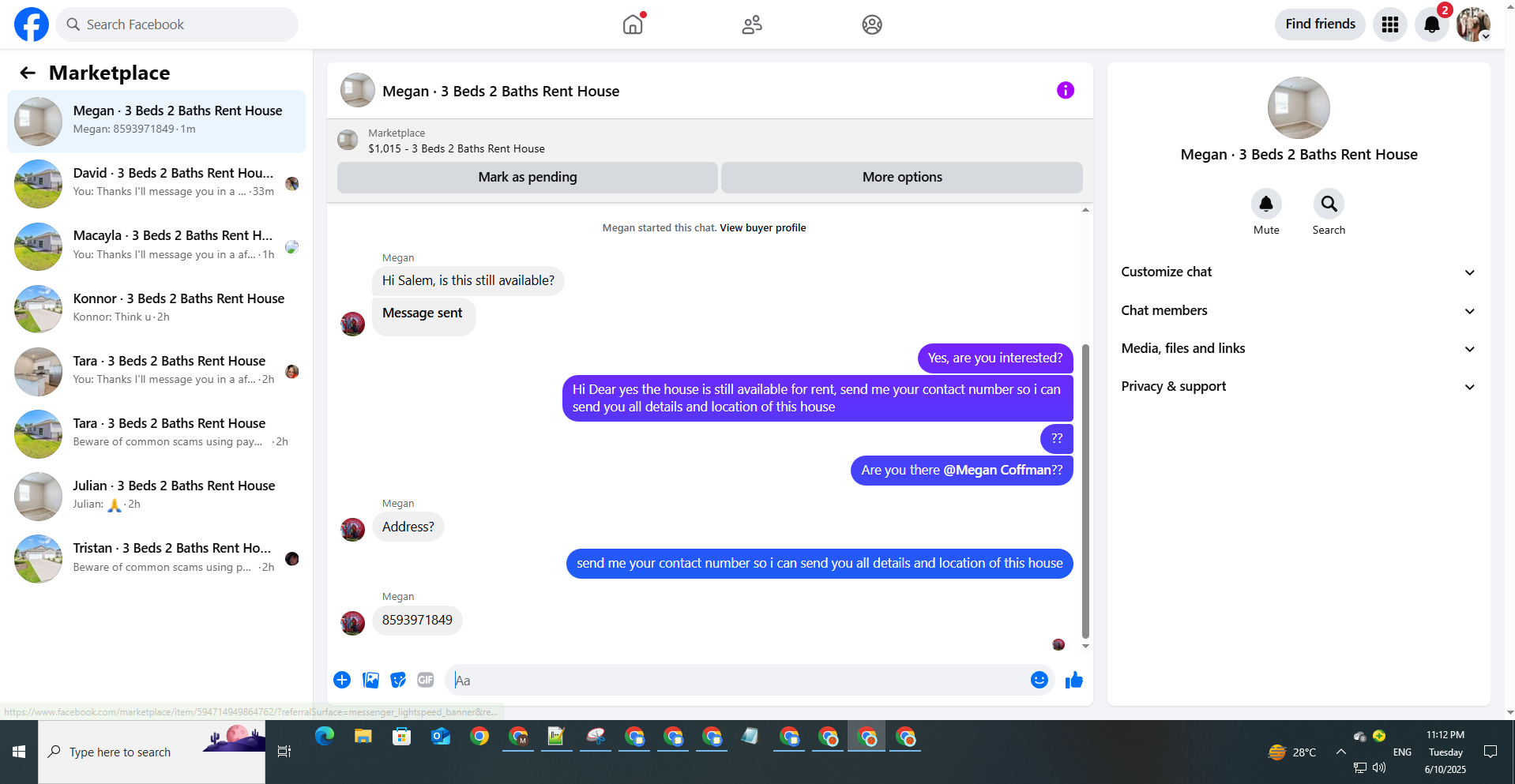Click @Megan Coffman mention in message
The height and width of the screenshot is (784, 1515).
[998, 471]
